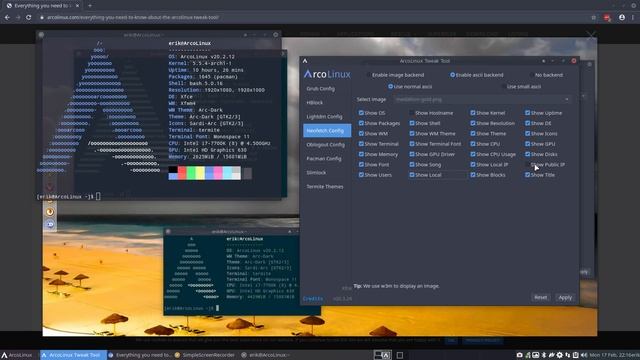This screenshot has width=640, height=360.
Task: Open Slimlock section
Action: [316, 172]
